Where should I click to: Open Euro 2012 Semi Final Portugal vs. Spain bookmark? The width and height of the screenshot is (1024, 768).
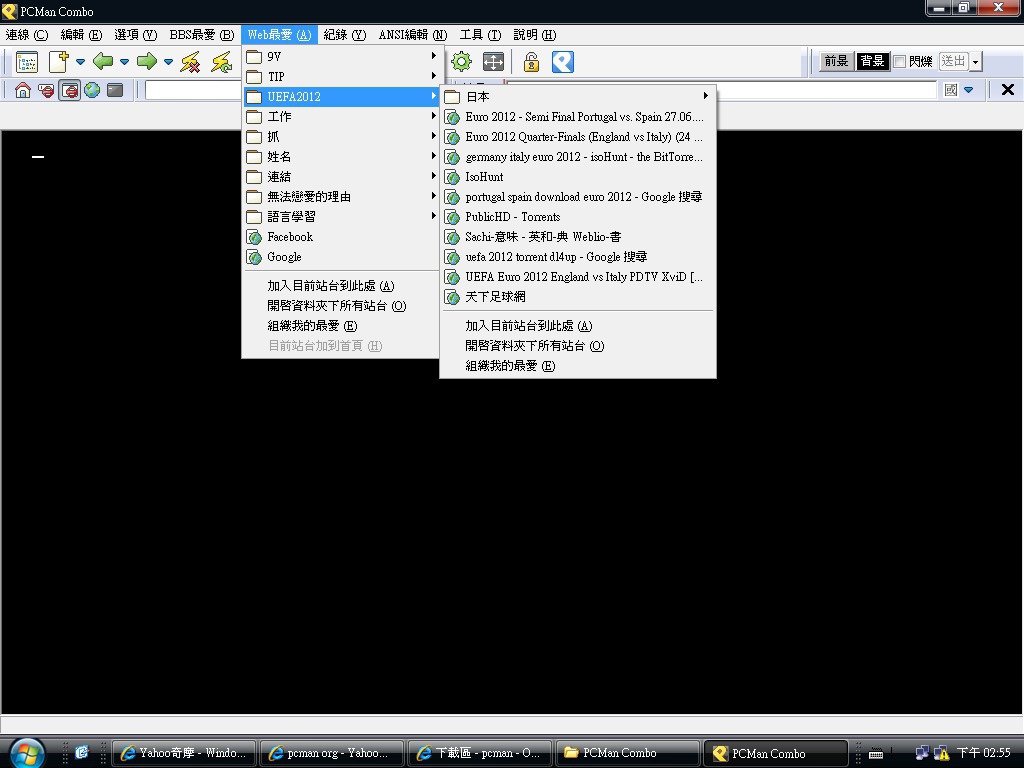coord(578,117)
